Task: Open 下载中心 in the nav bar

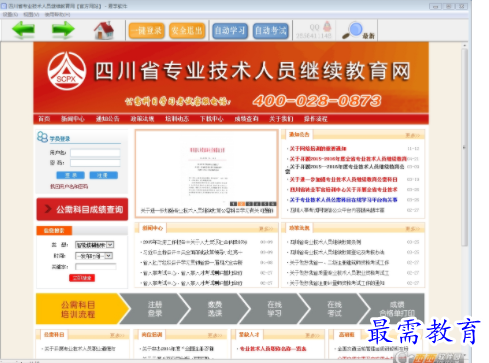Action: pyautogui.click(x=212, y=119)
